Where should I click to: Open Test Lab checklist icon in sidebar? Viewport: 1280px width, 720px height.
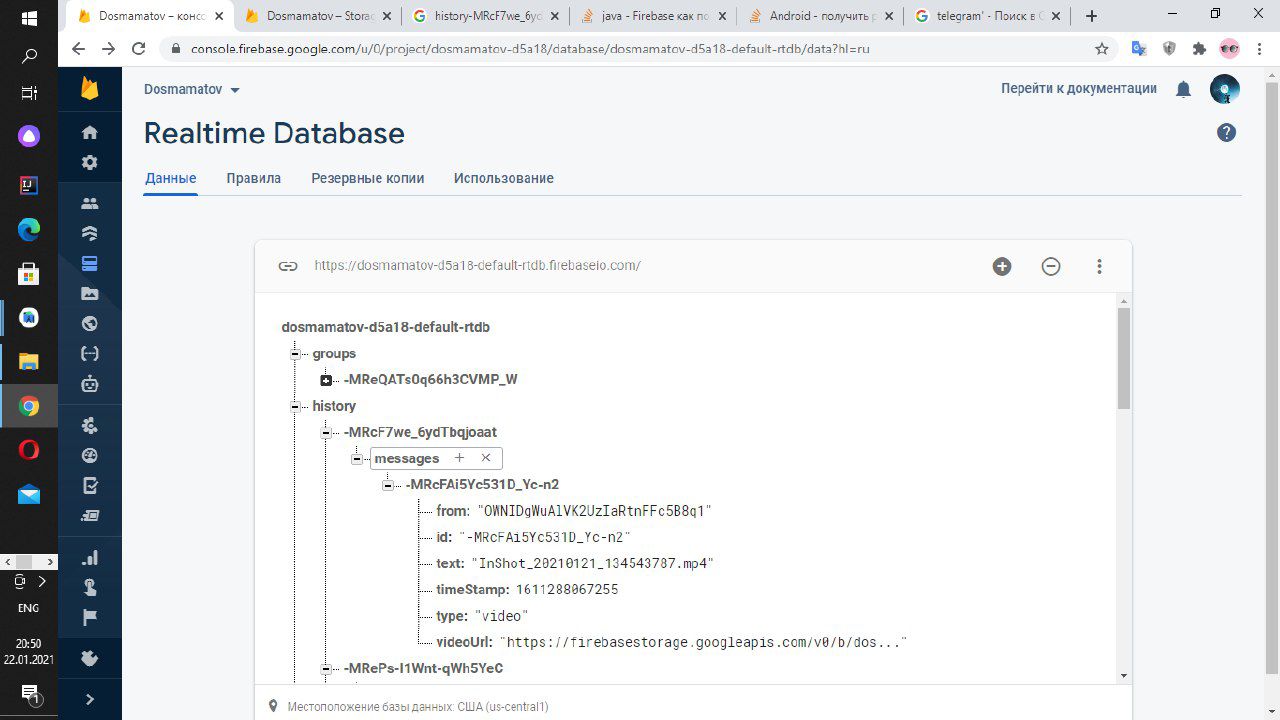point(90,486)
